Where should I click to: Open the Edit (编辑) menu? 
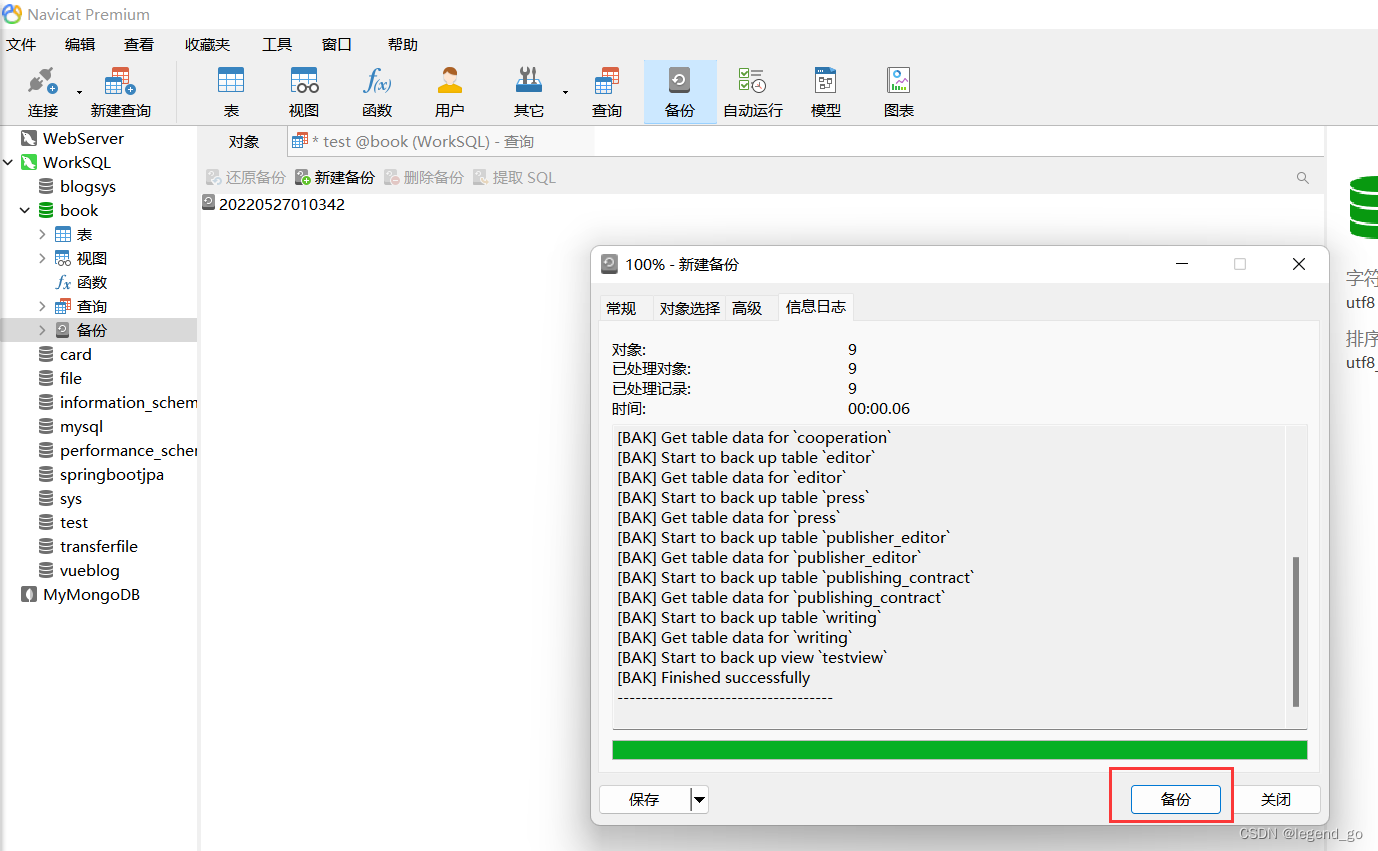80,44
